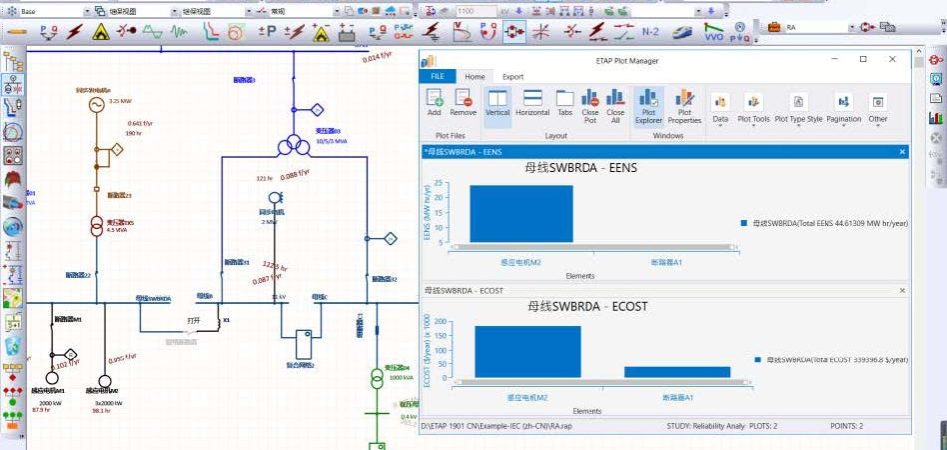Click Close Plot icon
The width and height of the screenshot is (947, 450).
click(x=590, y=103)
